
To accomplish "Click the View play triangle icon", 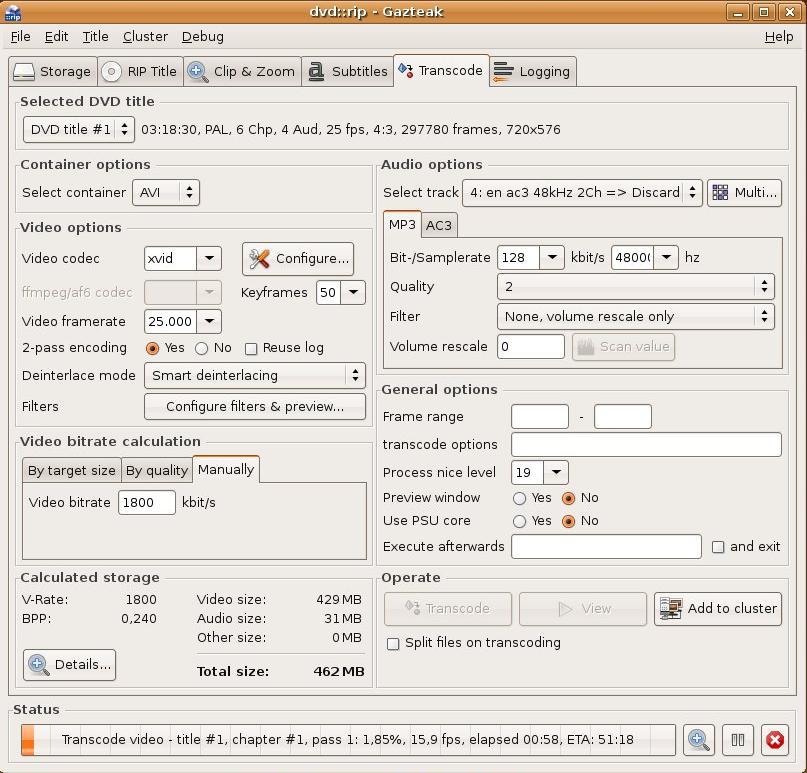I will tap(565, 609).
